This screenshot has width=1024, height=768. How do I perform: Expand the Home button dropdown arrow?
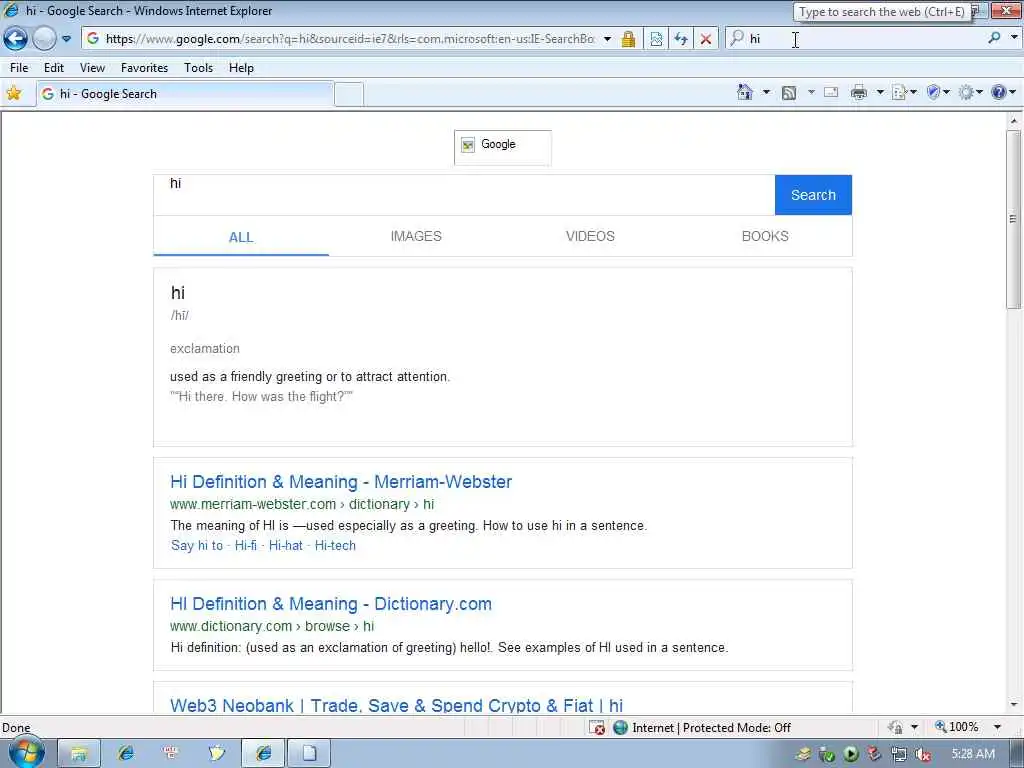[766, 92]
